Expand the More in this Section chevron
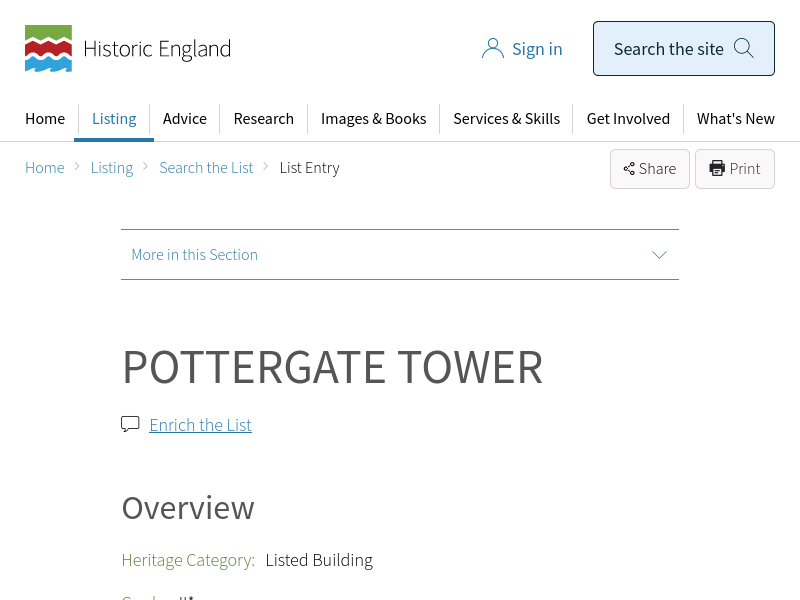Image resolution: width=800 pixels, height=600 pixels. point(659,255)
